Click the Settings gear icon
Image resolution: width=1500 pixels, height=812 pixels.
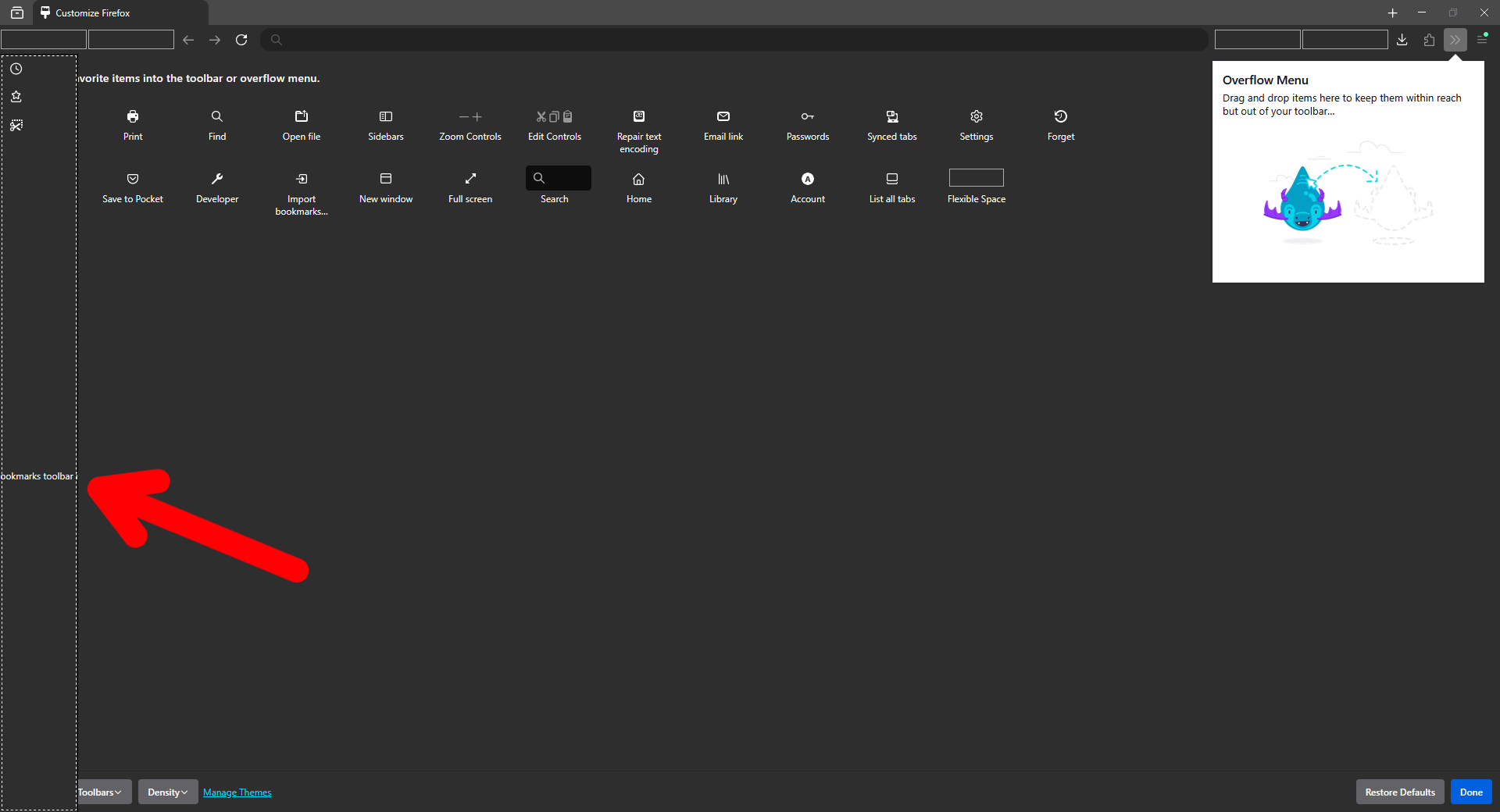tap(977, 116)
